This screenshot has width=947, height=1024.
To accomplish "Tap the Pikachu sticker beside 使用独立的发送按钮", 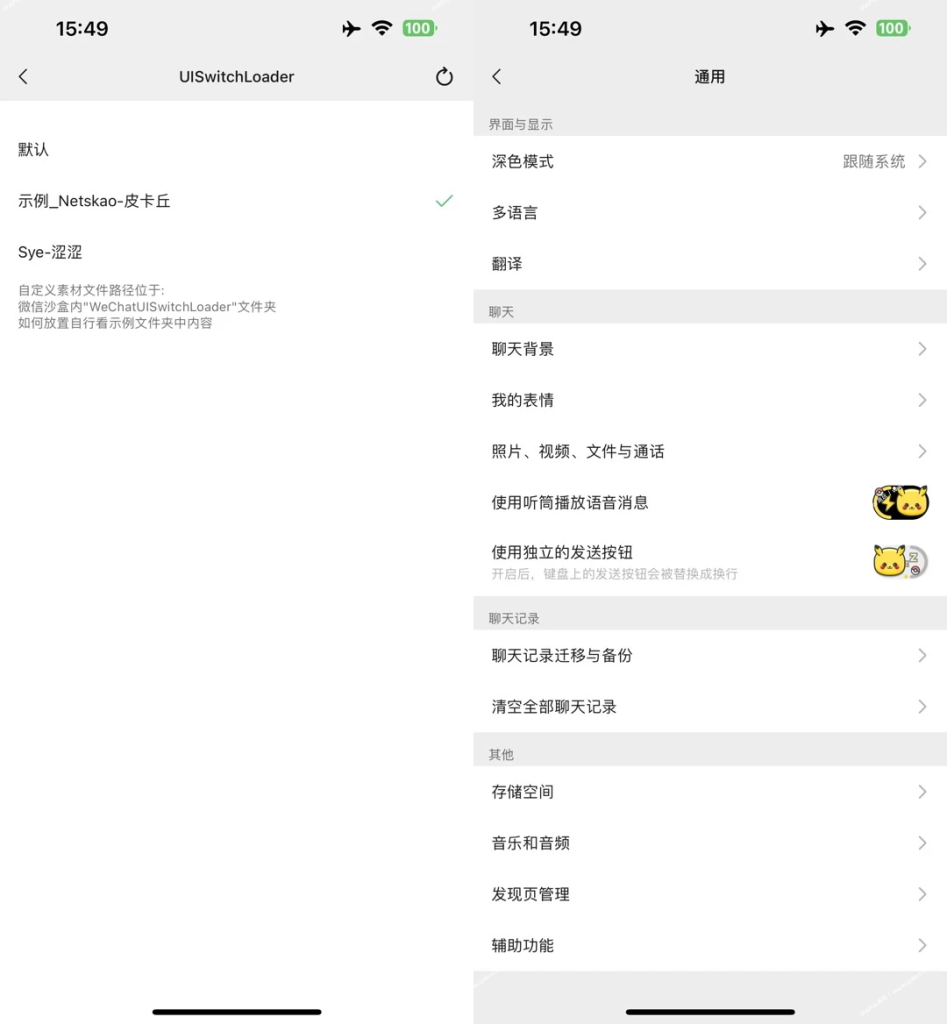I will (898, 560).
